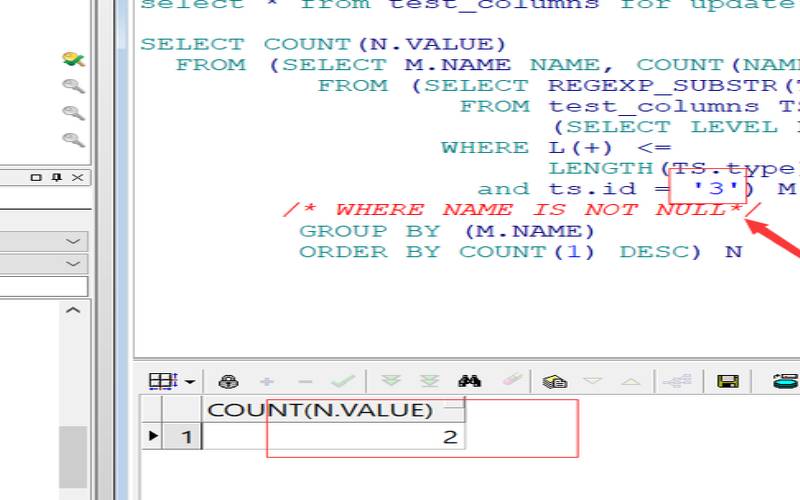The width and height of the screenshot is (800, 500).
Task: Click the lock (edit data) icon
Action: click(x=228, y=381)
